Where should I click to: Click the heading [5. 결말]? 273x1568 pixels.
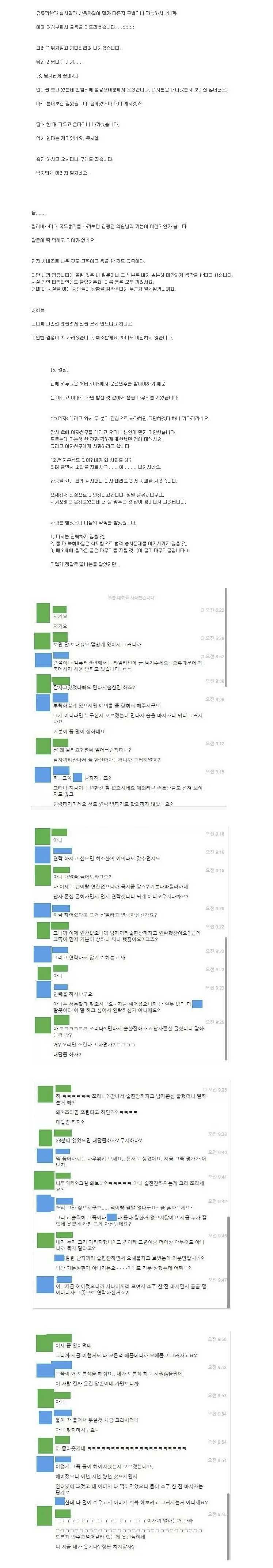point(60,369)
